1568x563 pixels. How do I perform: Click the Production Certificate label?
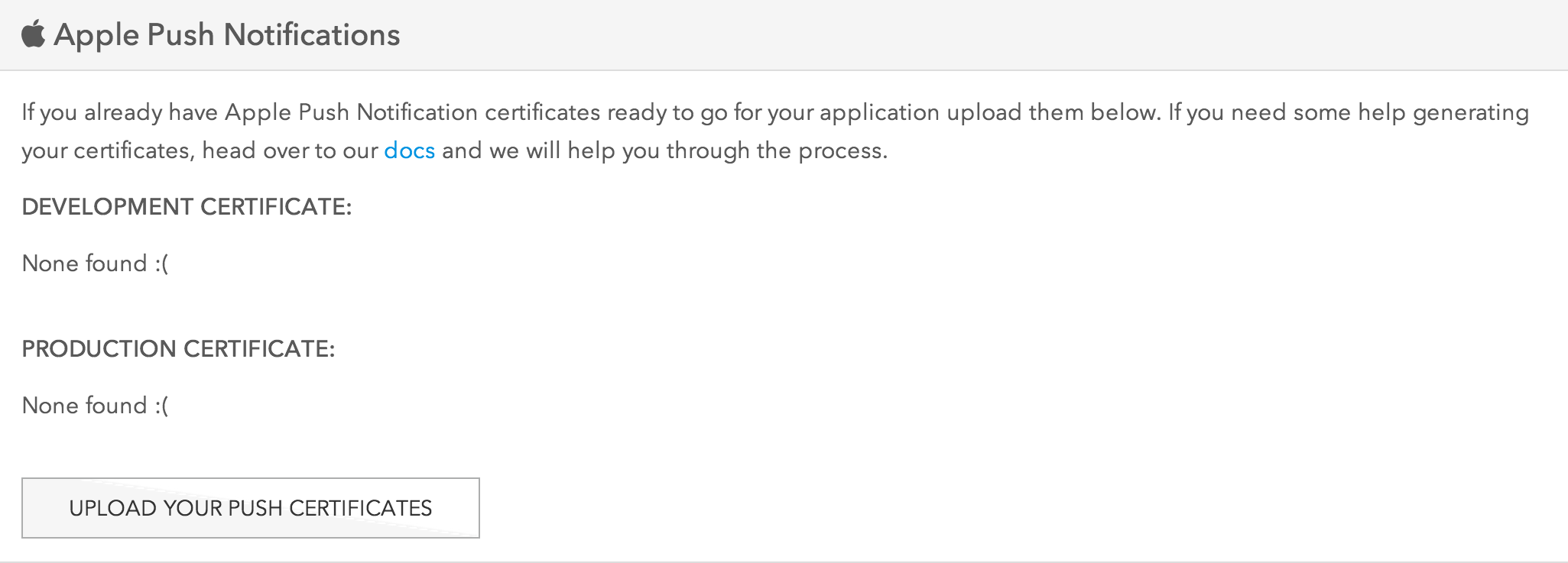pyautogui.click(x=178, y=349)
